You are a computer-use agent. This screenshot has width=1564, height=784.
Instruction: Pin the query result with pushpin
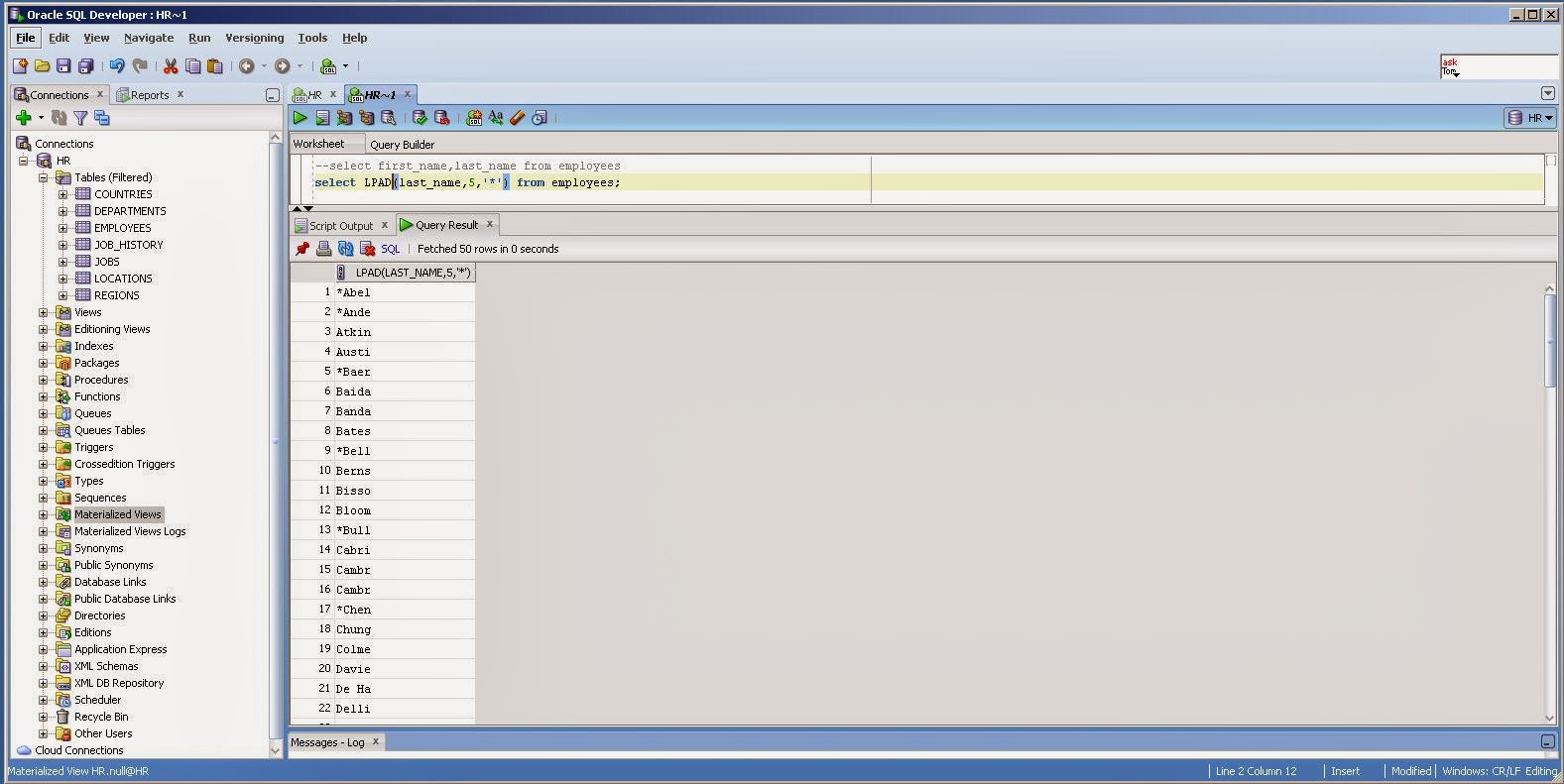click(302, 249)
